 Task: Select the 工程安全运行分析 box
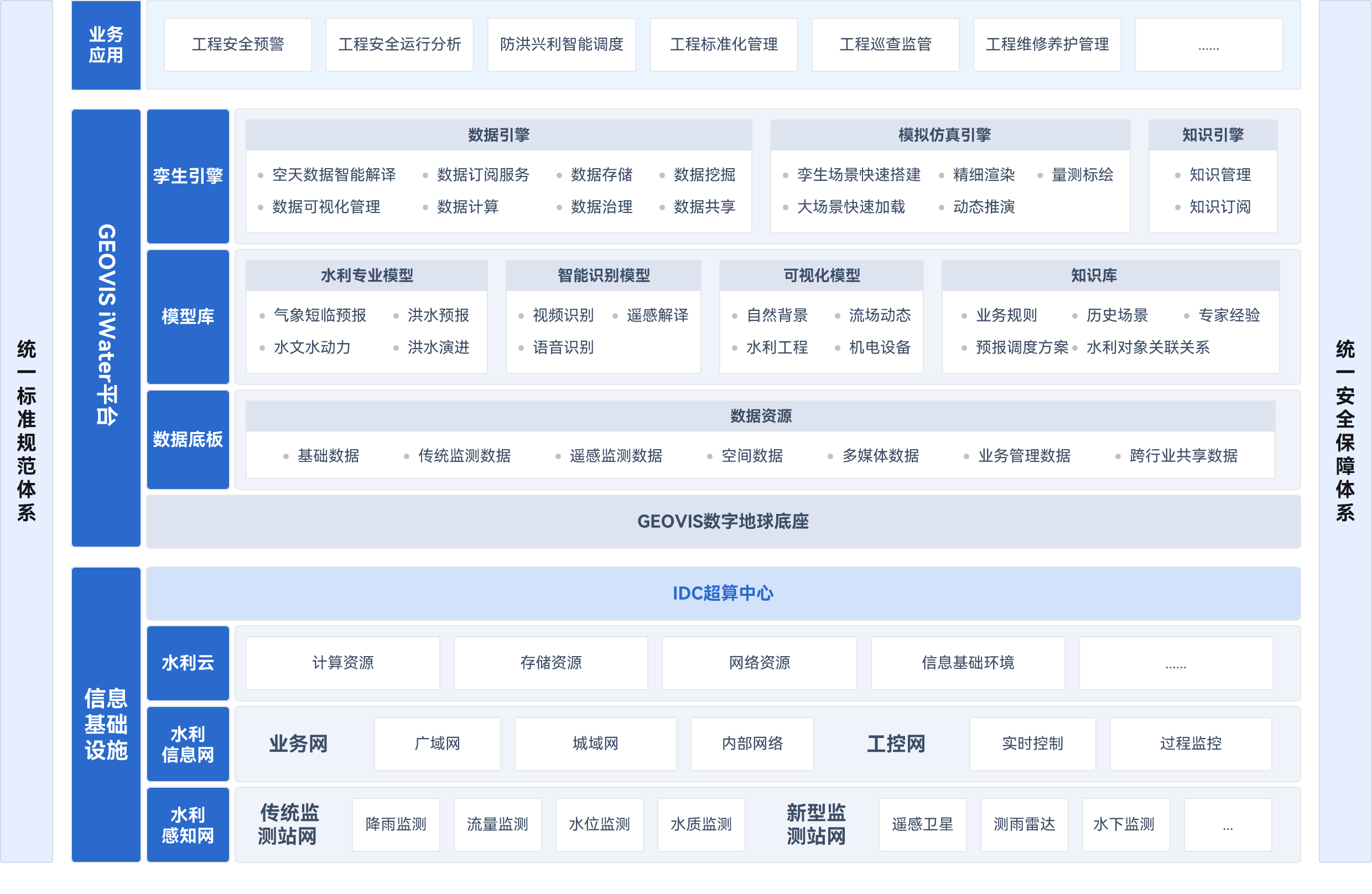pyautogui.click(x=399, y=44)
